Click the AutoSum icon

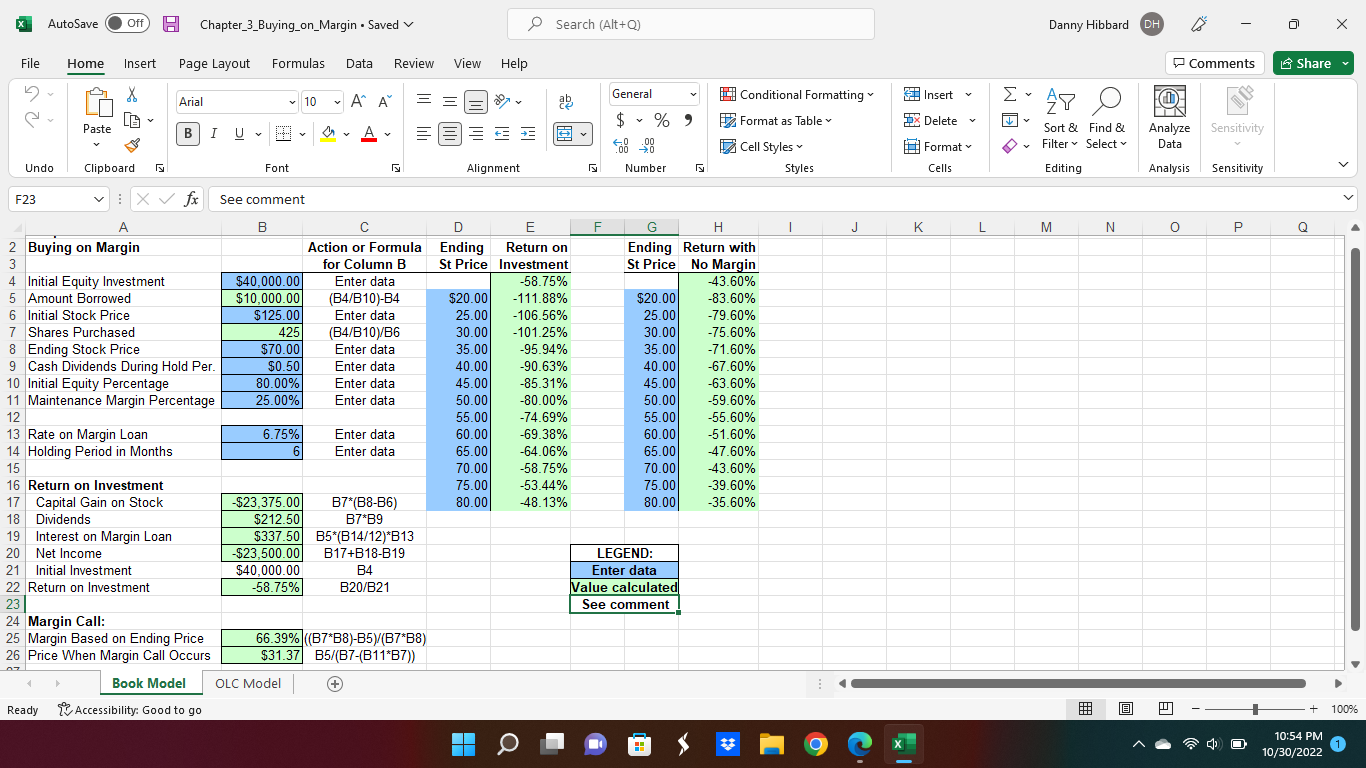pyautogui.click(x=1011, y=94)
